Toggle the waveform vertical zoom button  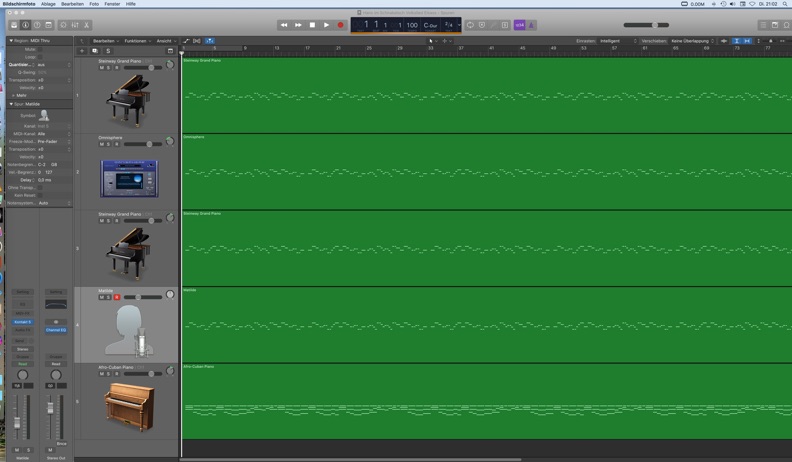(724, 41)
